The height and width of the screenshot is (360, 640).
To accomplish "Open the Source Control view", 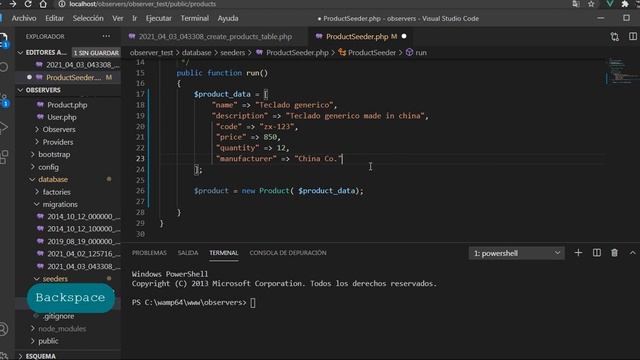I will point(4,99).
